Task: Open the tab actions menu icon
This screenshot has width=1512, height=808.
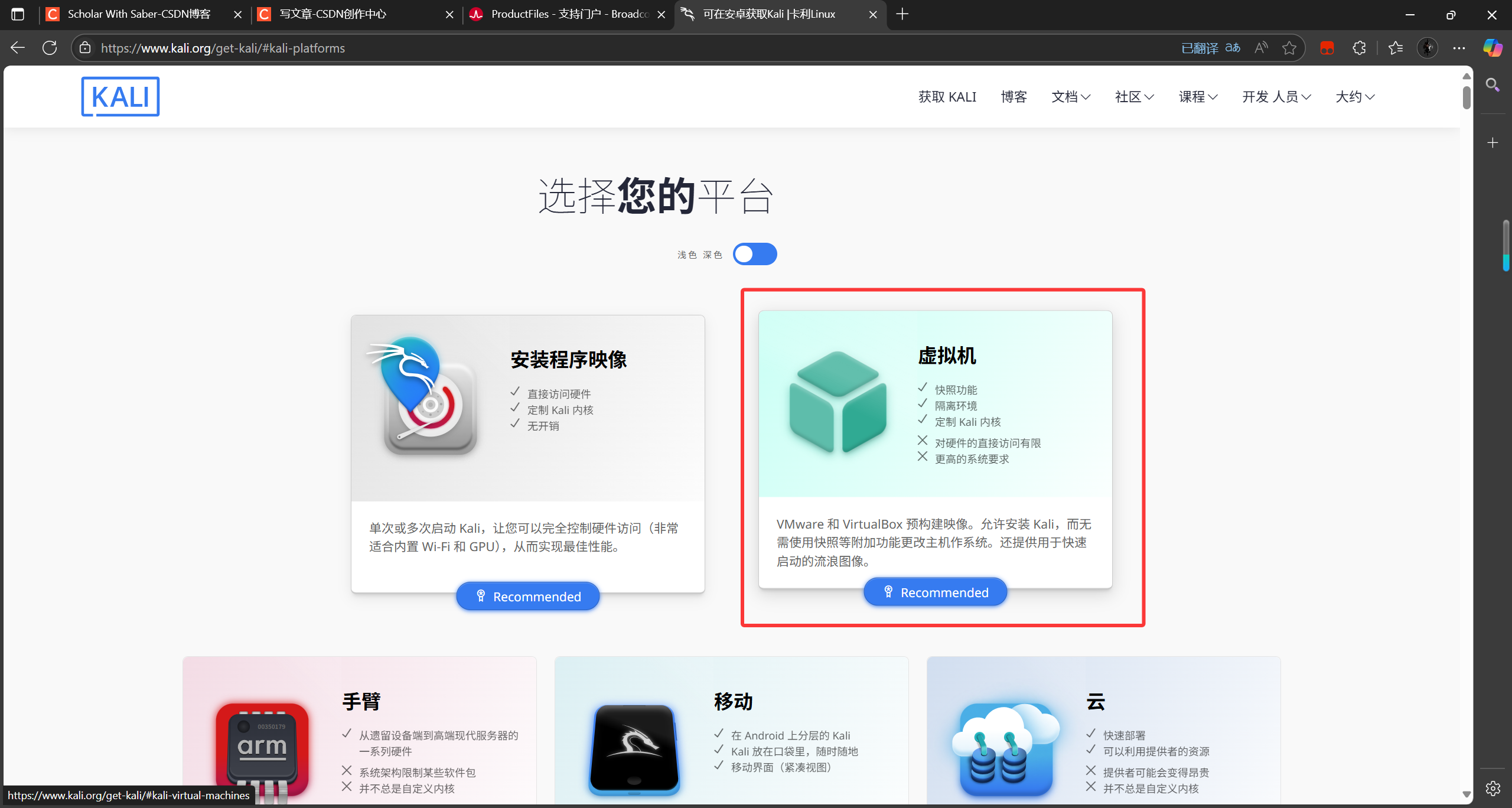Action: [18, 14]
